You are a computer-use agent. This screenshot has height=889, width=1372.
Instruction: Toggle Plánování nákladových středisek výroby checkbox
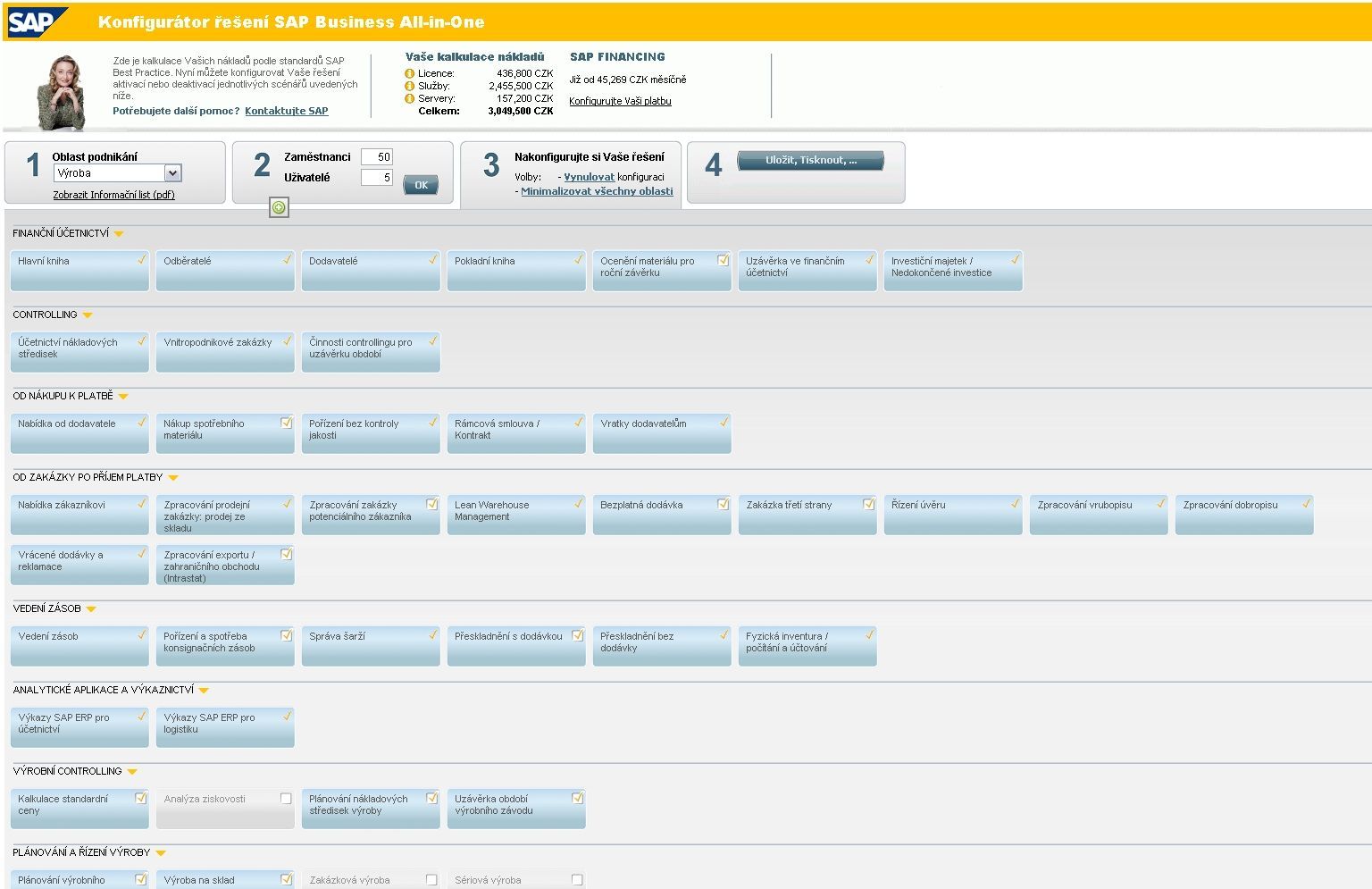432,798
